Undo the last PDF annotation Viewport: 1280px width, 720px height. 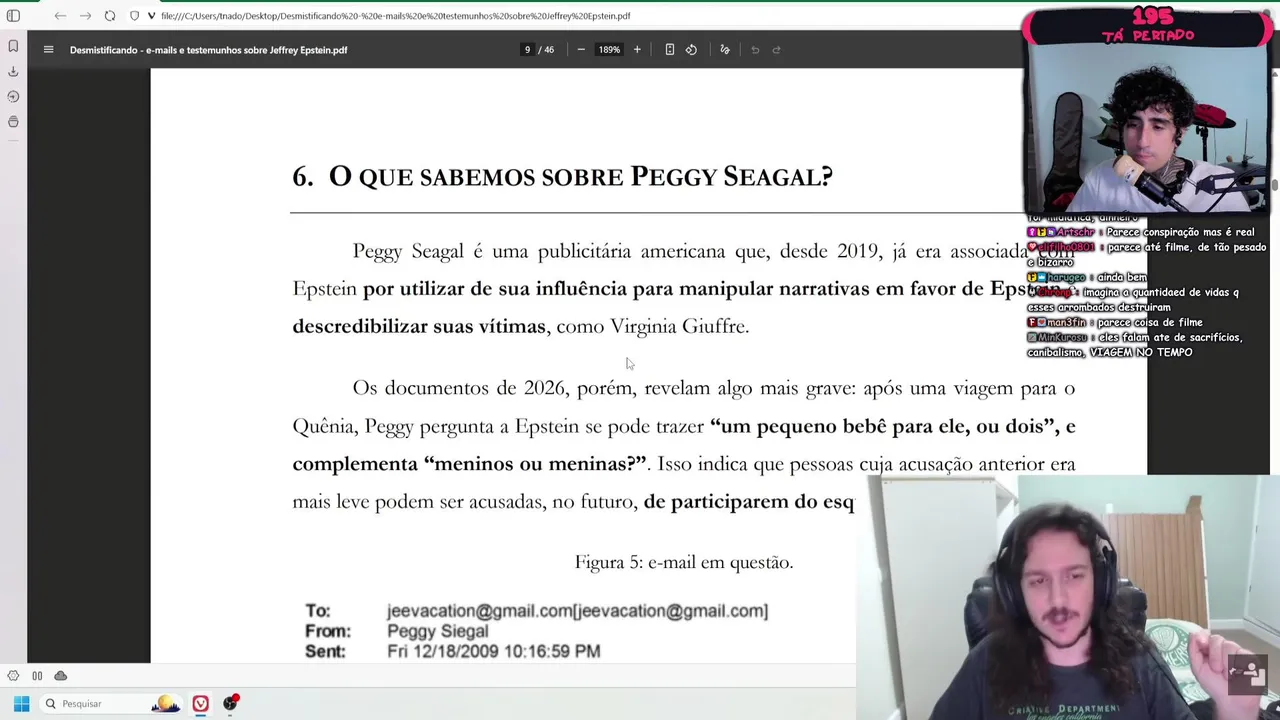point(755,50)
